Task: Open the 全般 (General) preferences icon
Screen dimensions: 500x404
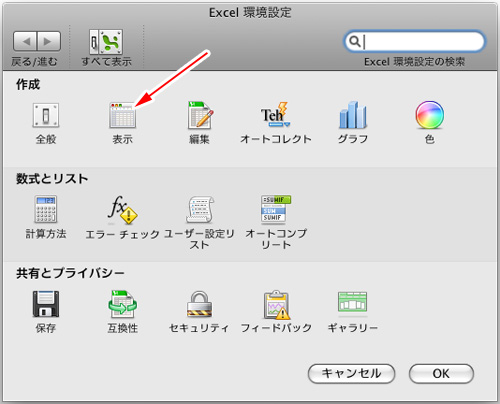Action: coord(46,115)
